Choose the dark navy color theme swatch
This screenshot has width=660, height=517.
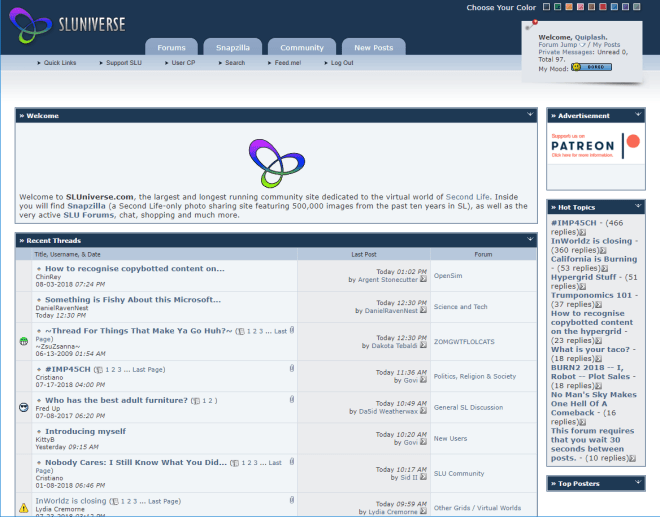pos(546,7)
